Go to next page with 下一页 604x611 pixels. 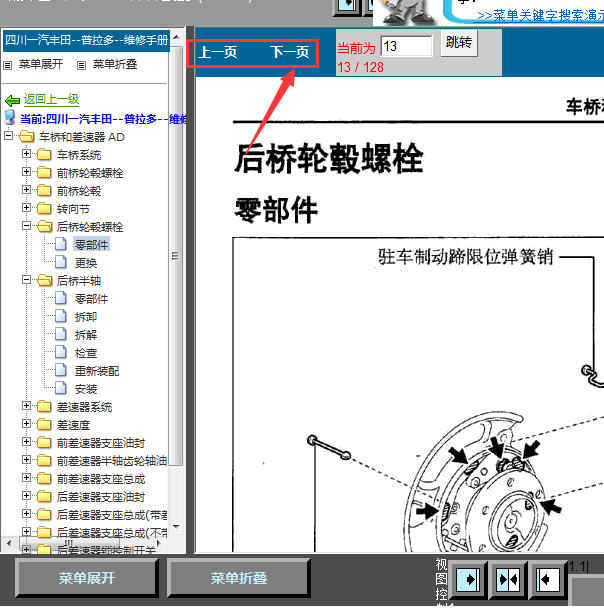click(290, 52)
